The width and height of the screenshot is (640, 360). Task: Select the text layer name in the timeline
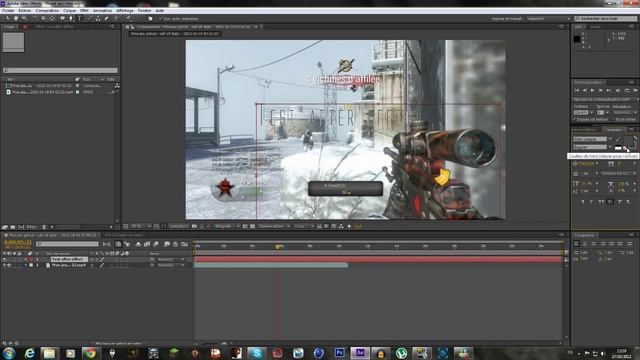tap(69, 260)
